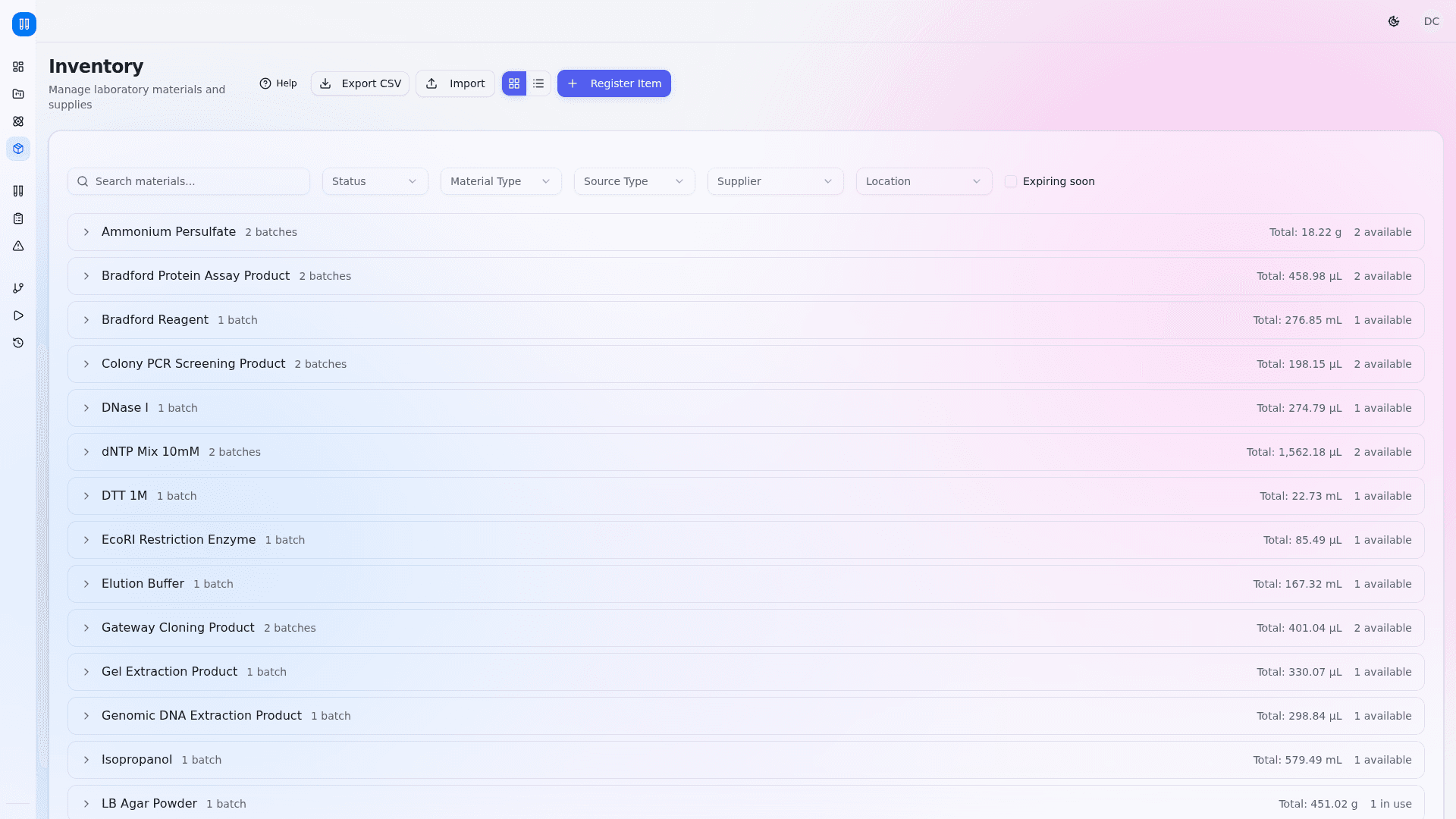Toggle dark mode theme icon
Screen dimensions: 1456x819
pyautogui.click(x=1394, y=21)
